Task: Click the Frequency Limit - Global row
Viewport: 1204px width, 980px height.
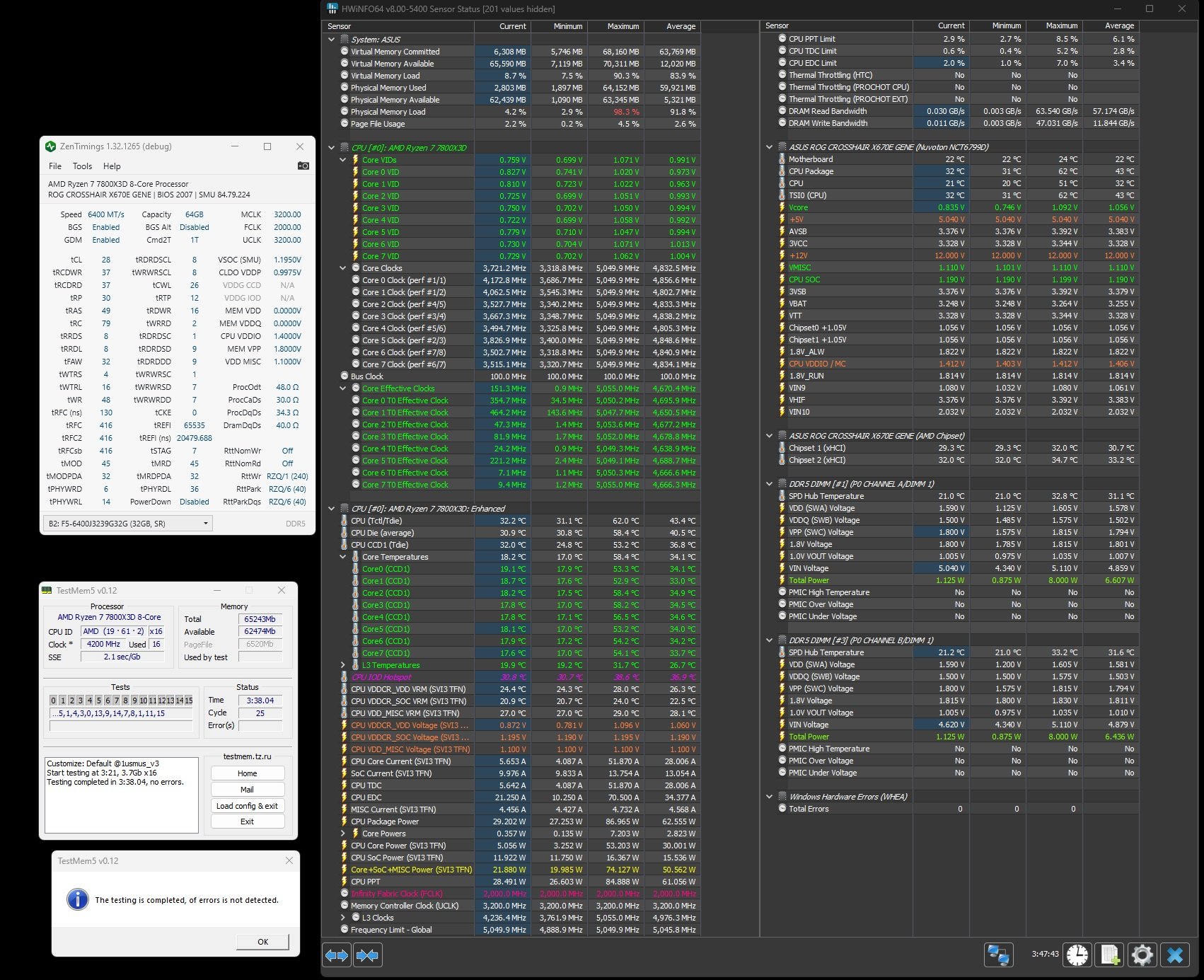Action: [511, 930]
